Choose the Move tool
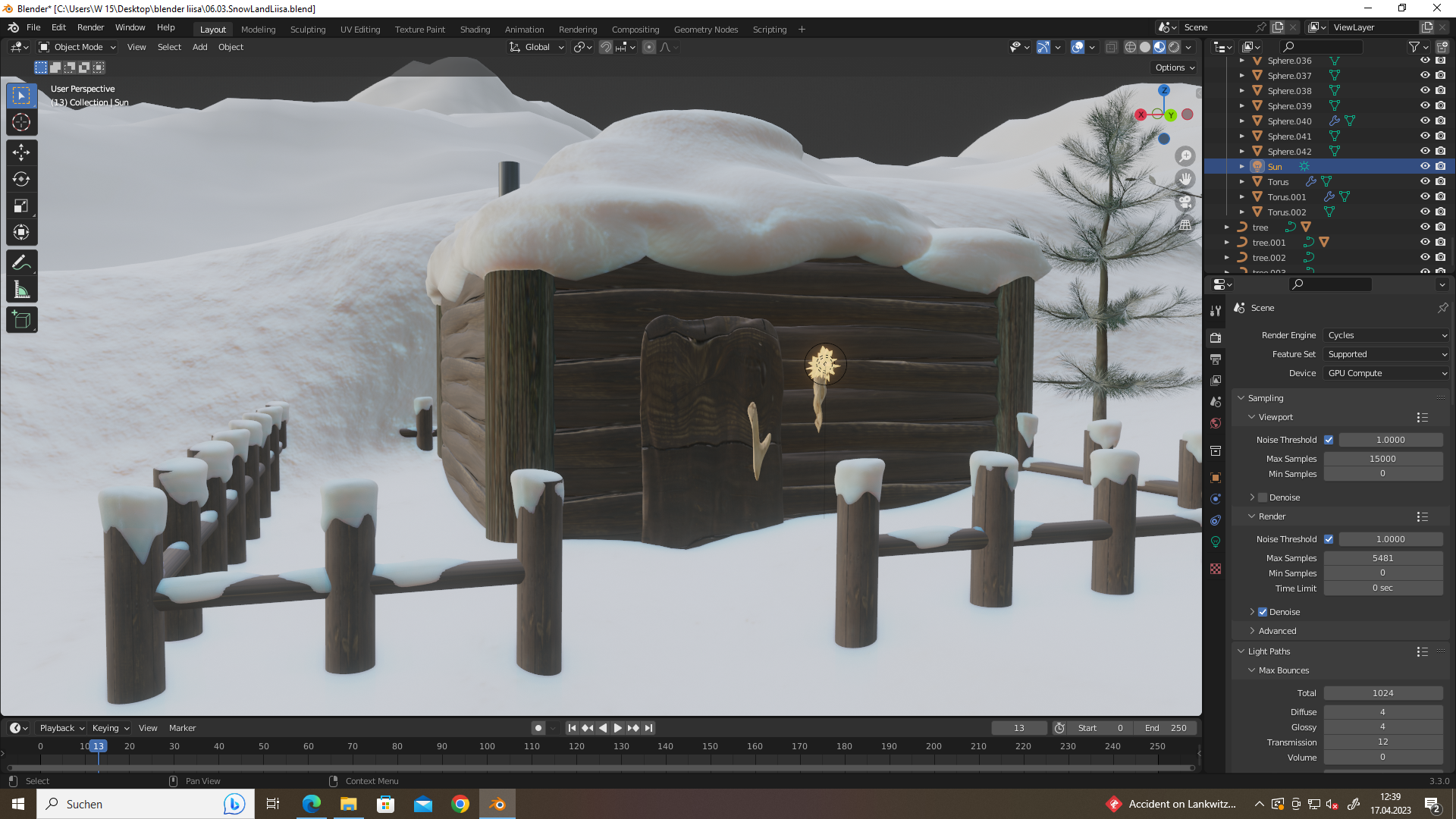1456x819 pixels. (21, 152)
